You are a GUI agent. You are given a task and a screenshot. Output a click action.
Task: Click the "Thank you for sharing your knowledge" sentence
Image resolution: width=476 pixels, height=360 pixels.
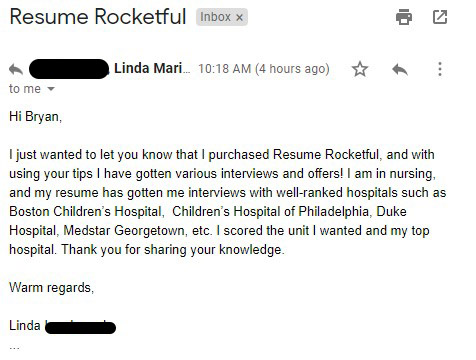pyautogui.click(x=173, y=250)
